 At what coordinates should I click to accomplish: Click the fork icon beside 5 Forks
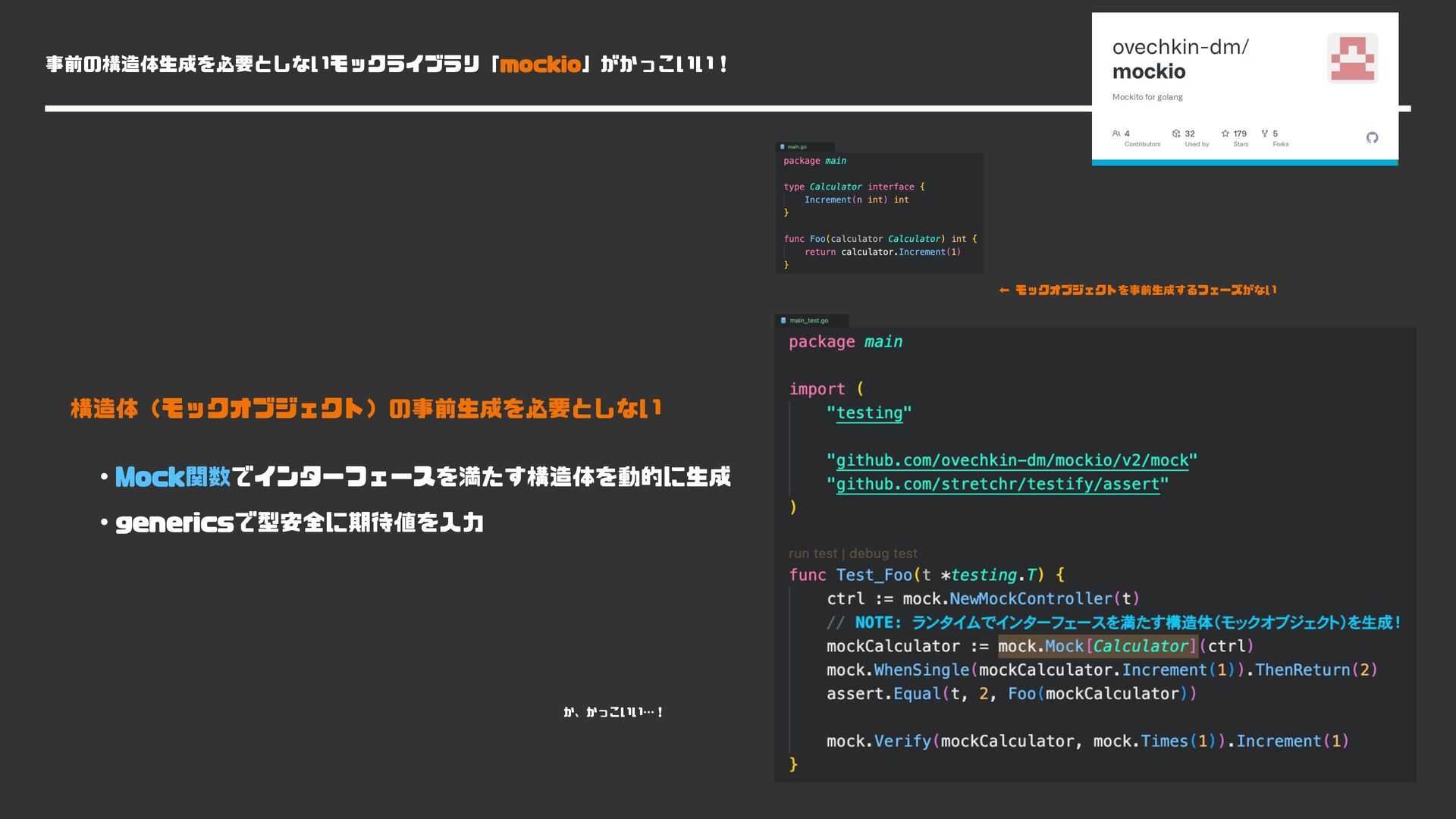tap(1264, 133)
